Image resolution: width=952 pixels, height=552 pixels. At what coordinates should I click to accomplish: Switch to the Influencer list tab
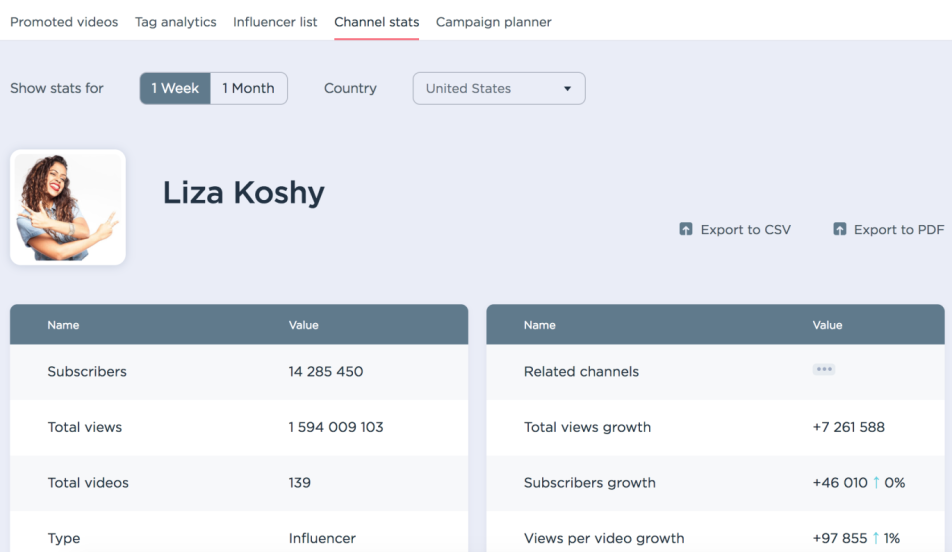(275, 22)
